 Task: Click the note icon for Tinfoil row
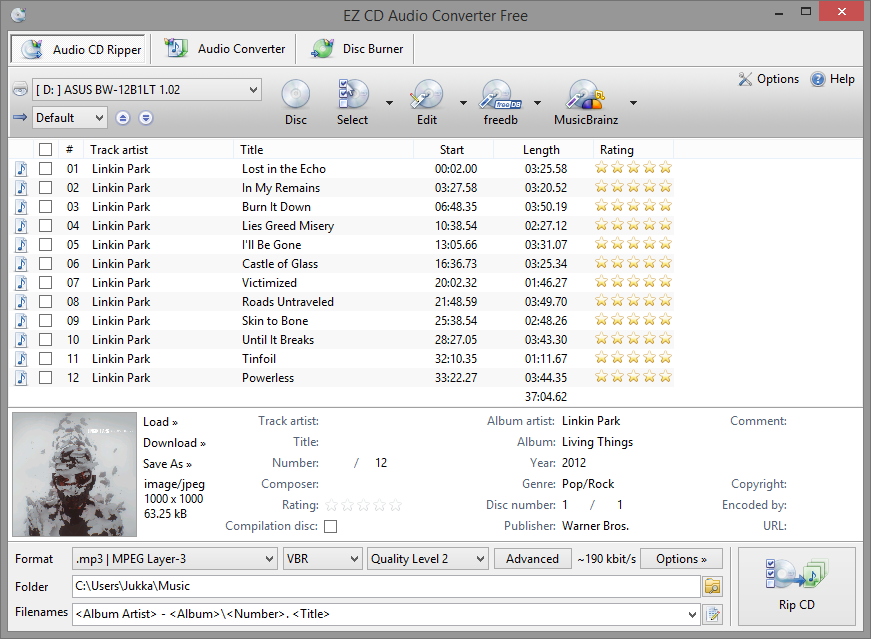21,359
